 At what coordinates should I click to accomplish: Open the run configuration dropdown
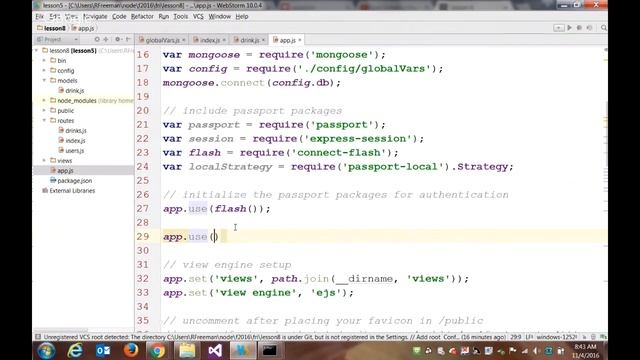click(558, 28)
